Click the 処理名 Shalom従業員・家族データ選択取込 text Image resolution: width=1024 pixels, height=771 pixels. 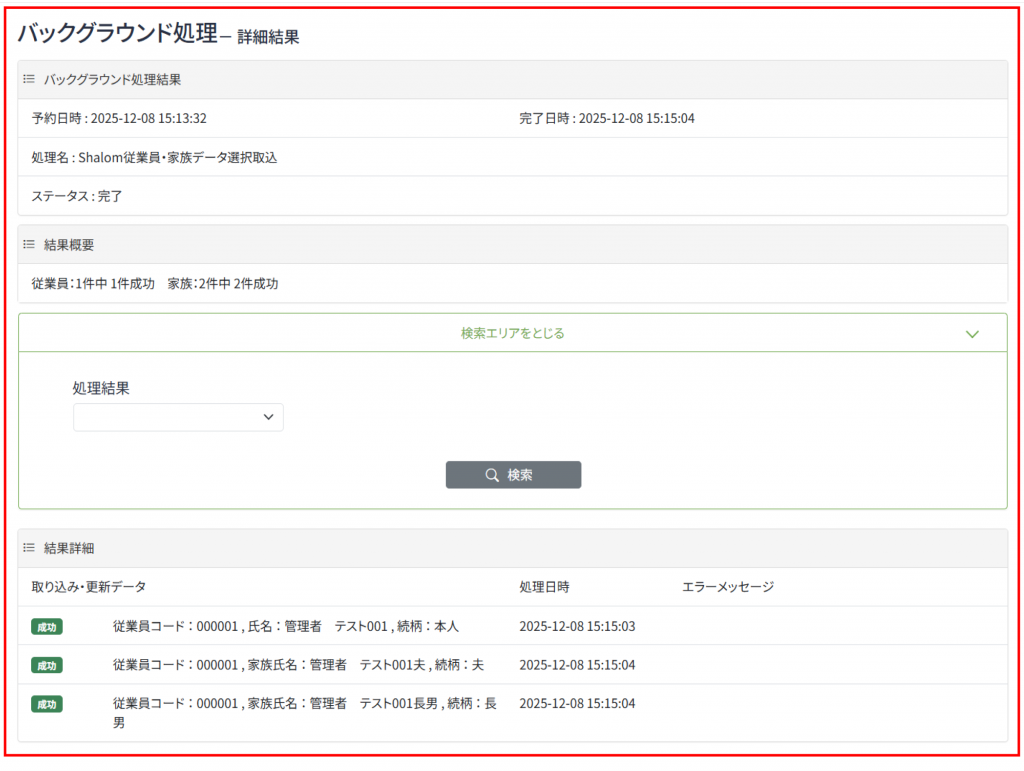[x=154, y=157]
